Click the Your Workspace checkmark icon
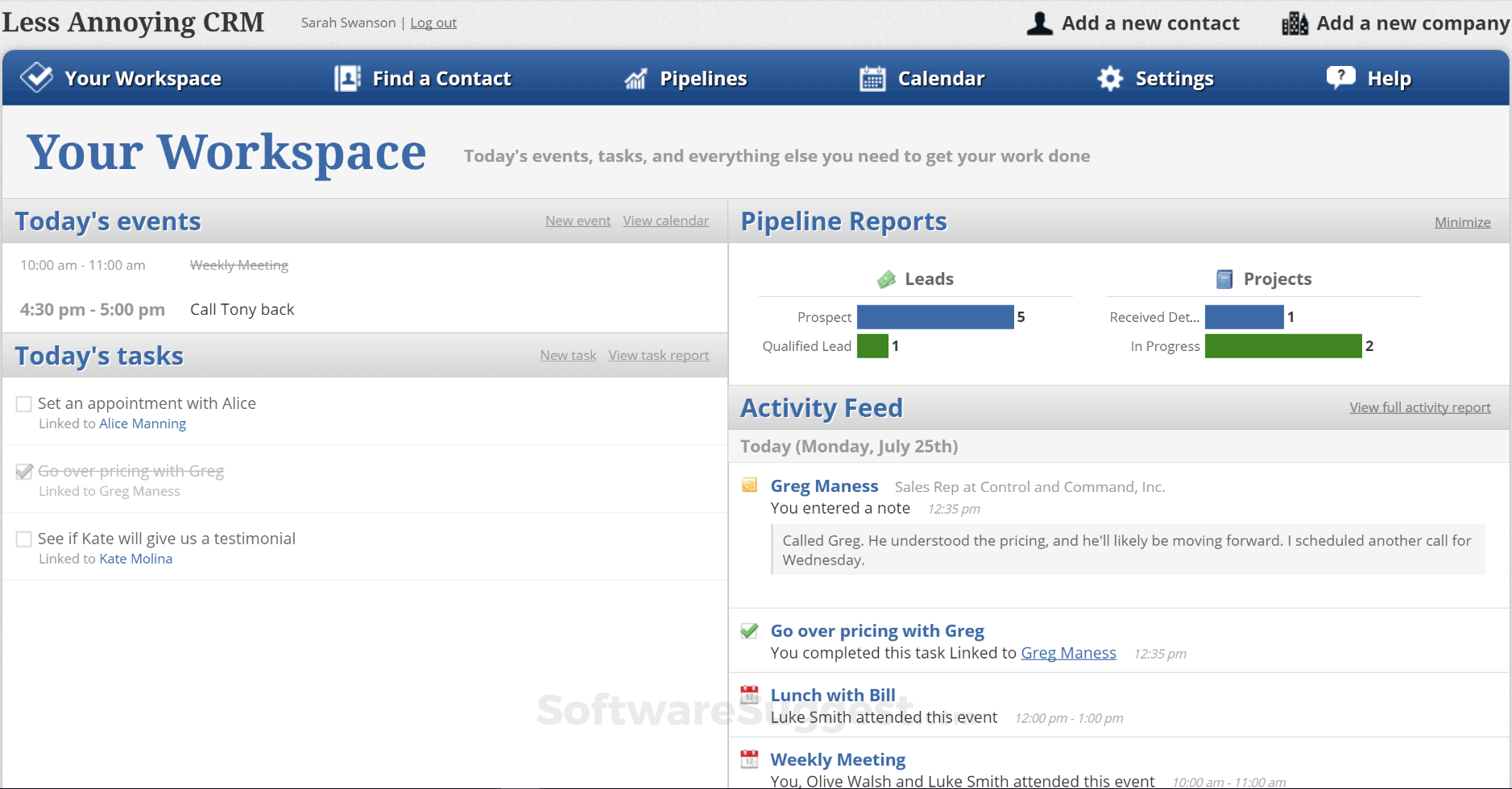Image resolution: width=1512 pixels, height=789 pixels. 36,77
